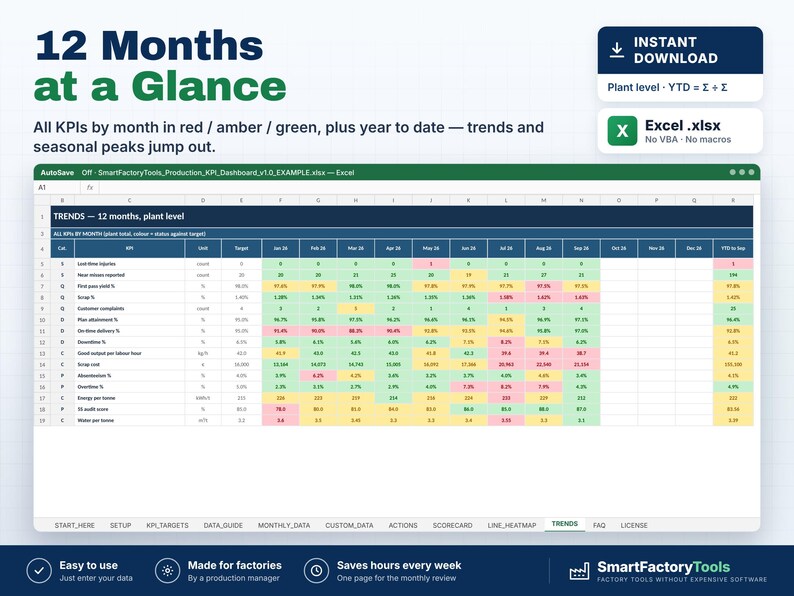794x596 pixels.
Task: Click the A1 name box
Action: pos(57,187)
